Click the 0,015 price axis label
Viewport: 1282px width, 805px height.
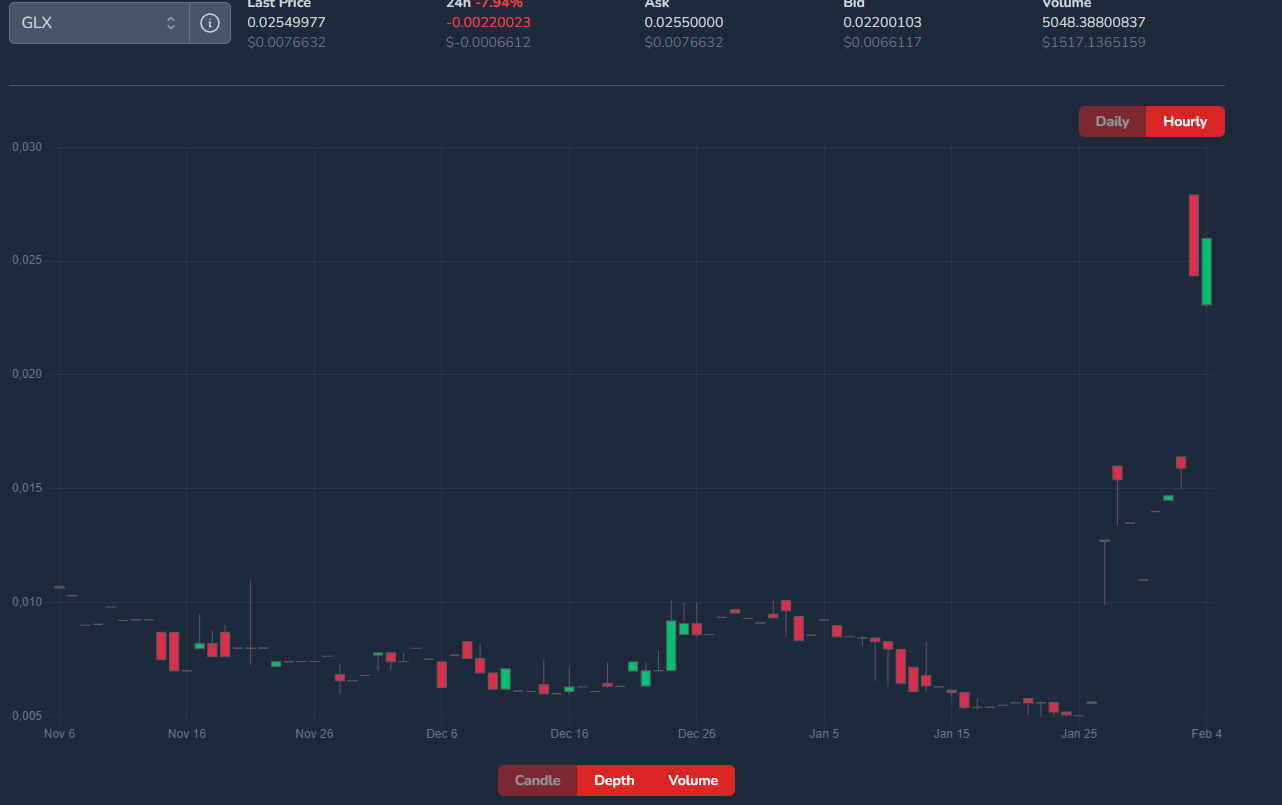point(27,488)
